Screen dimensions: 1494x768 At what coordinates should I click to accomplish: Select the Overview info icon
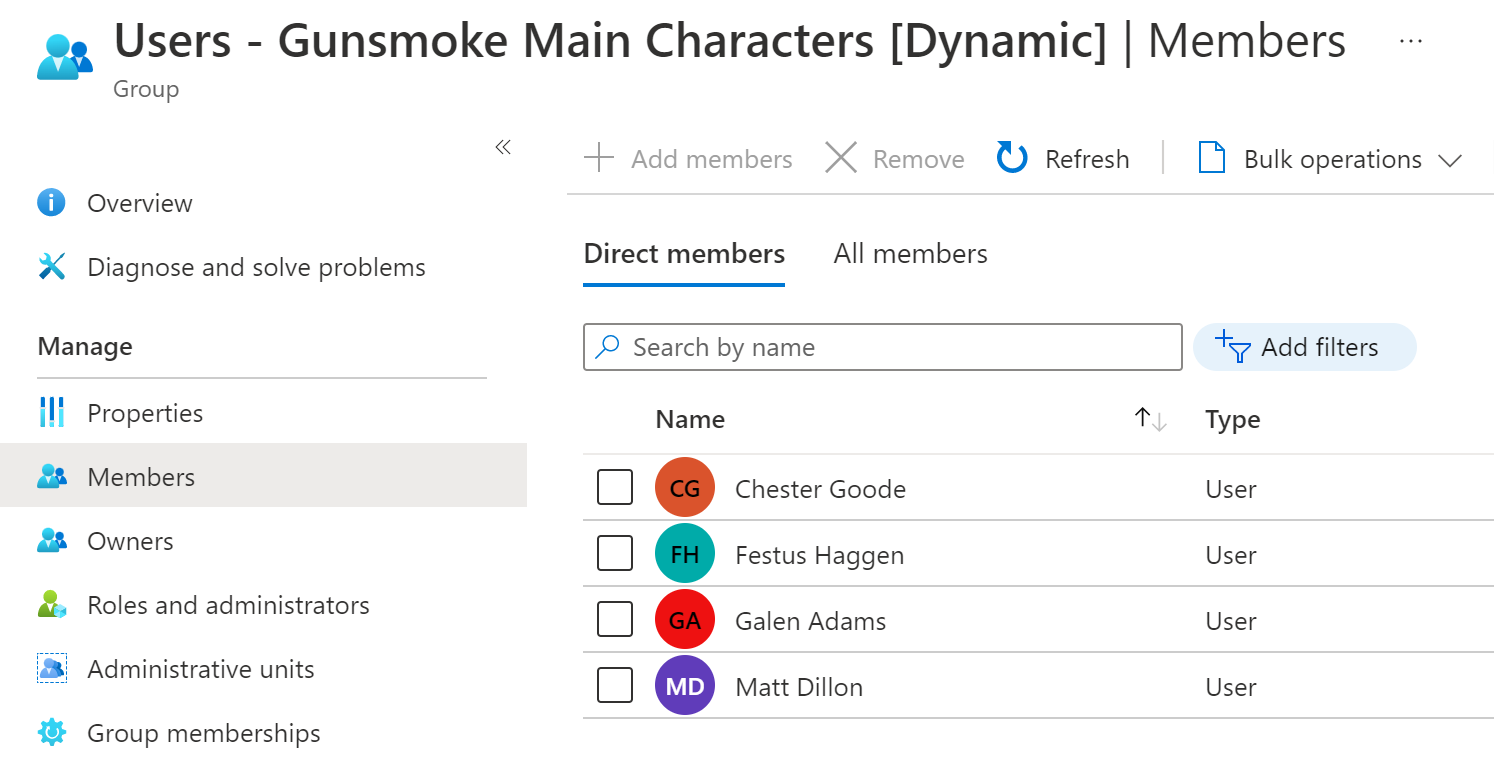(51, 203)
